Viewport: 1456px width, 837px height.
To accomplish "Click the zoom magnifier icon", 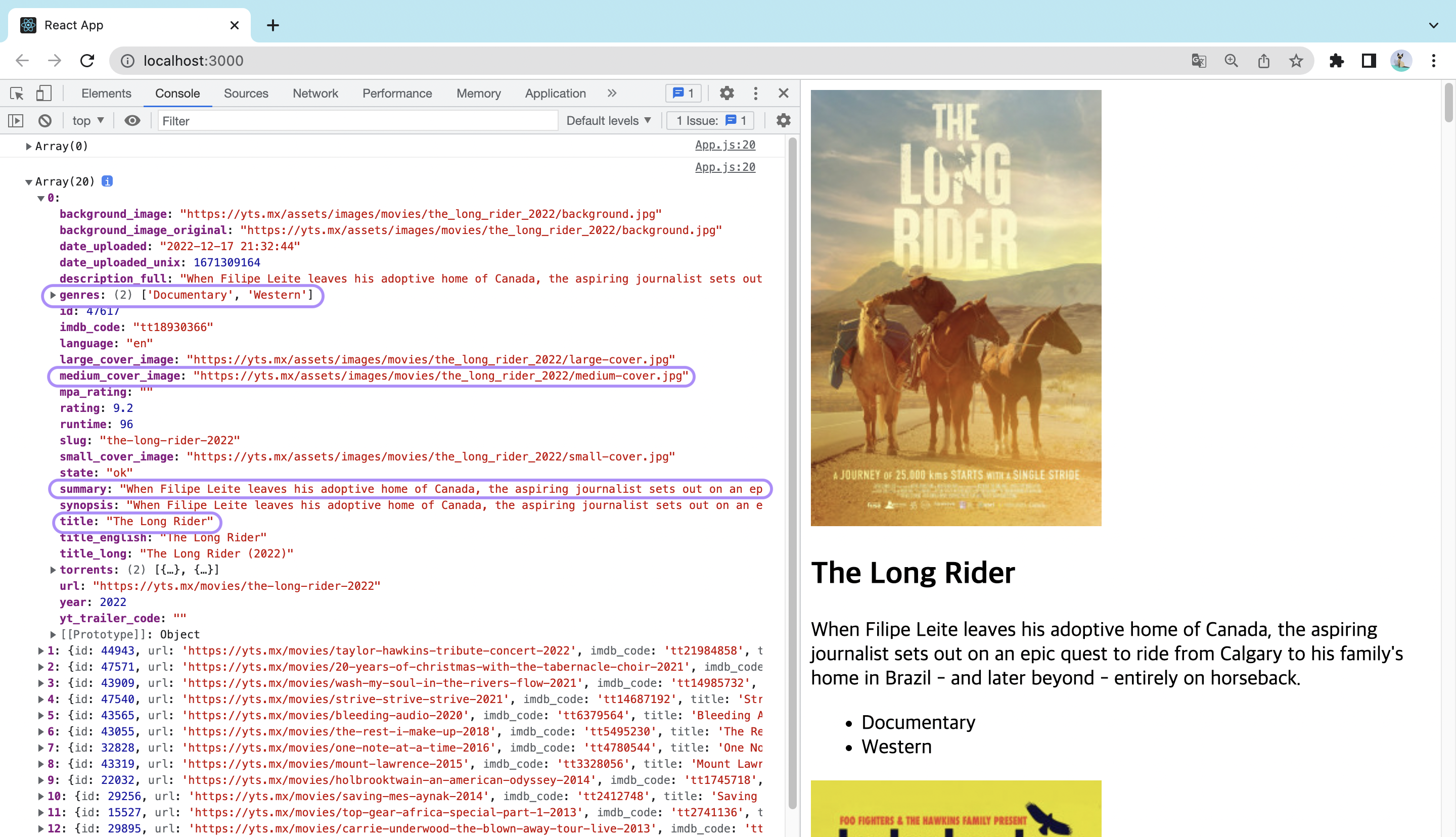I will [x=1231, y=60].
